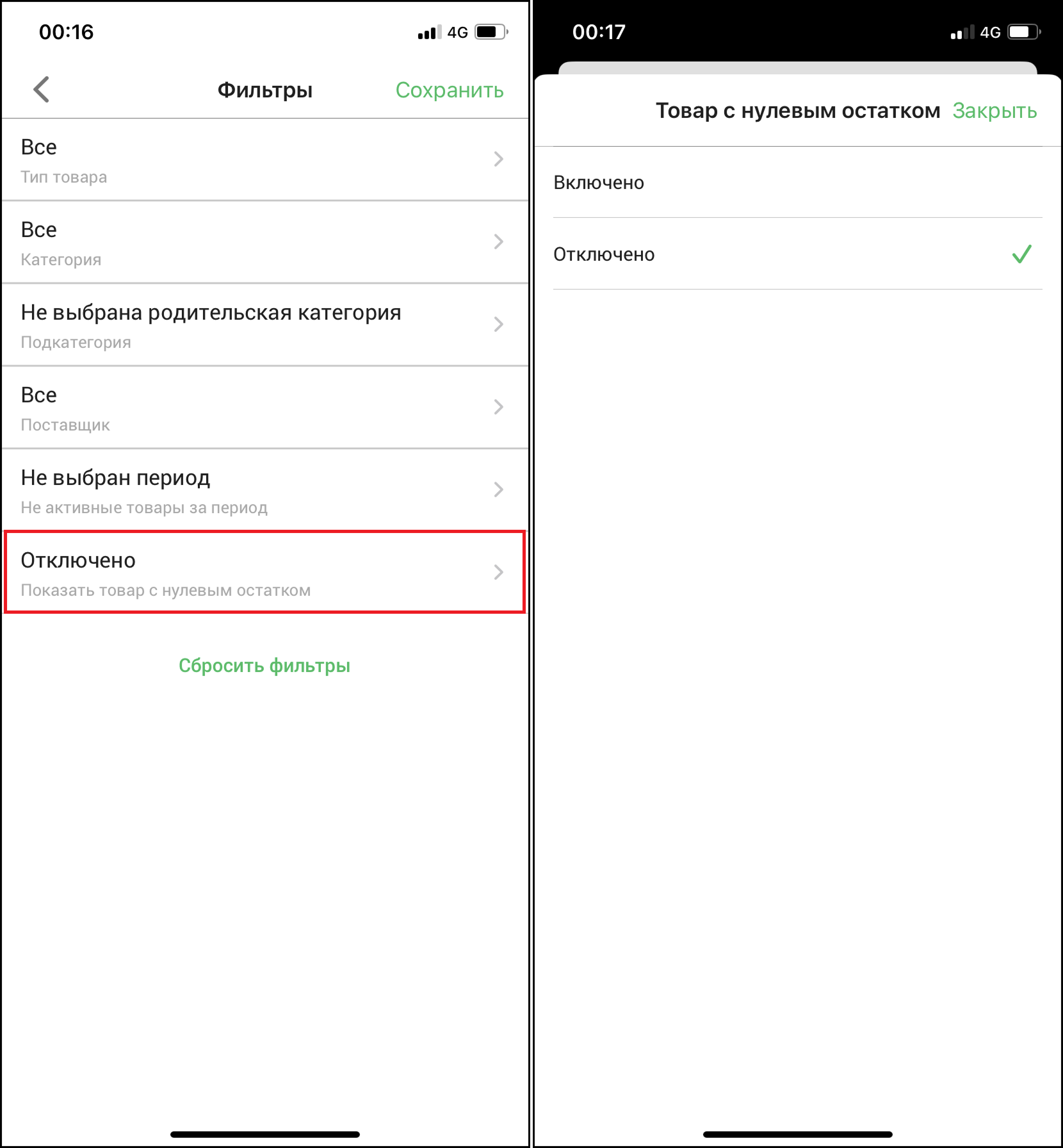Tap Закрыть to dismiss the sheet
The height and width of the screenshot is (1148, 1063).
pyautogui.click(x=994, y=111)
